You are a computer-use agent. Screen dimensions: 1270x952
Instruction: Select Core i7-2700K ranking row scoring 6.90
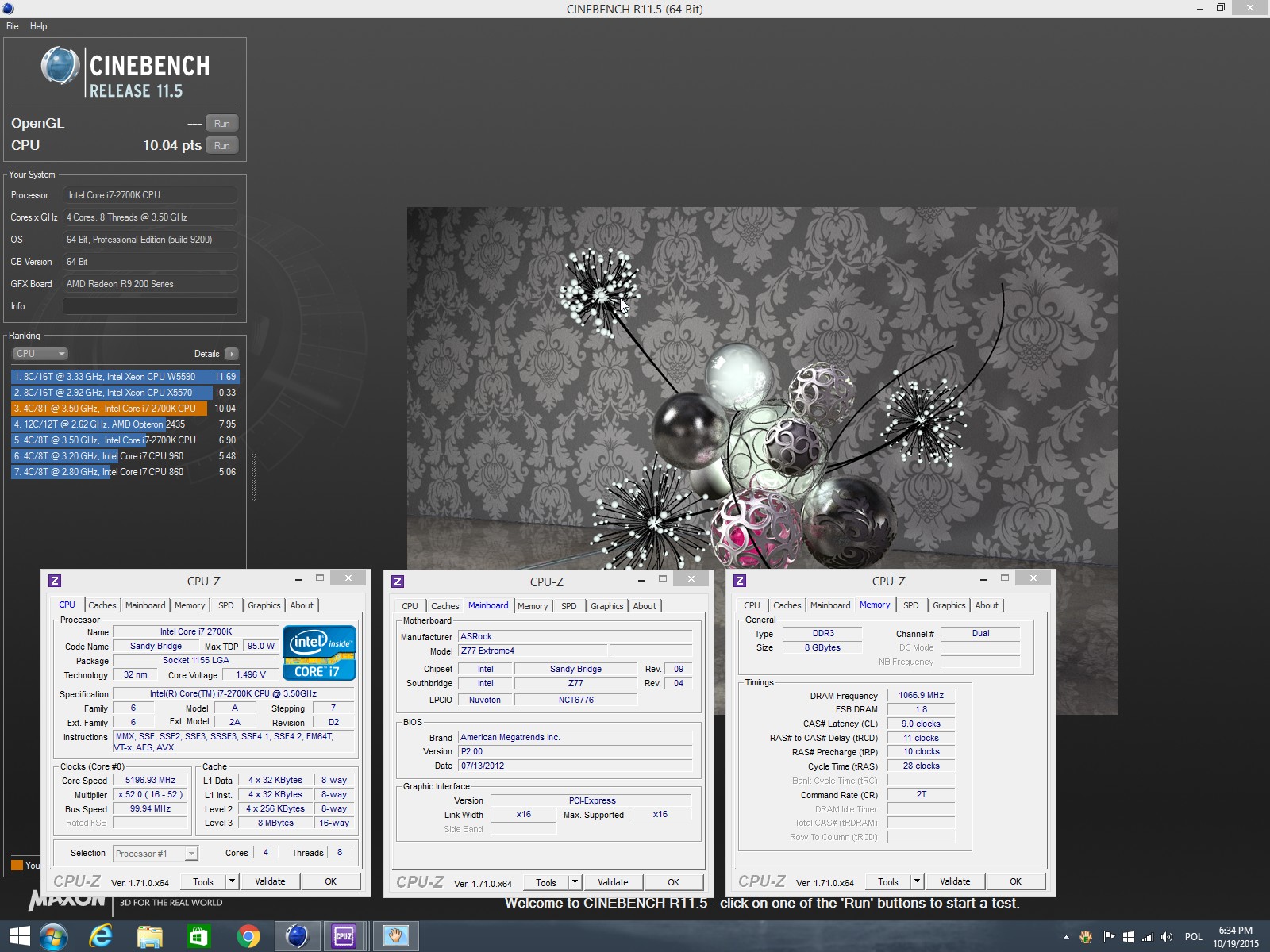click(125, 440)
